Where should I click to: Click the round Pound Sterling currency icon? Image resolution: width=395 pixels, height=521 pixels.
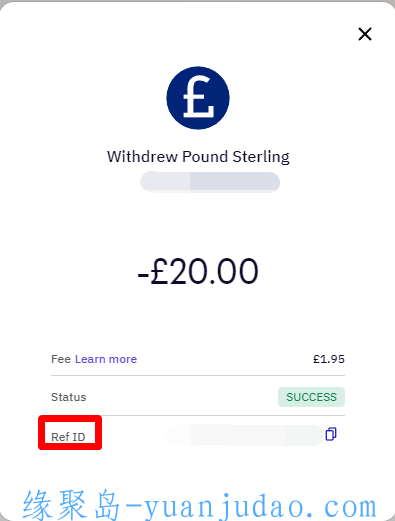198,98
